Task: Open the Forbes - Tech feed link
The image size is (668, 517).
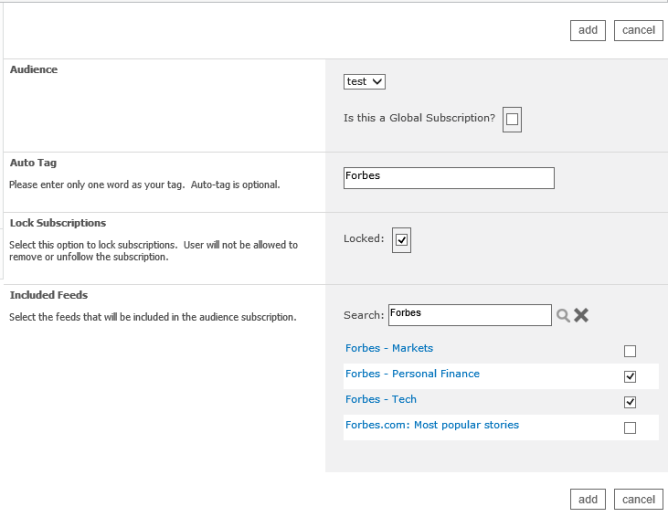Action: point(381,399)
